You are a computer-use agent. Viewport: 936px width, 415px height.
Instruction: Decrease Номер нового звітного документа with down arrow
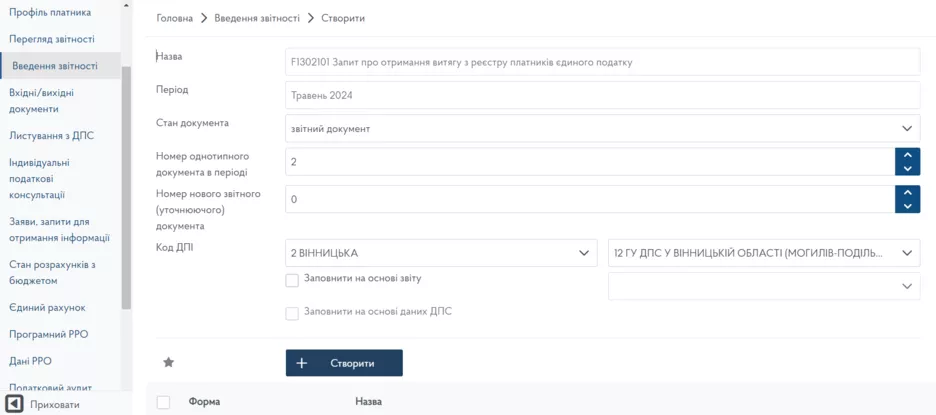[907, 206]
